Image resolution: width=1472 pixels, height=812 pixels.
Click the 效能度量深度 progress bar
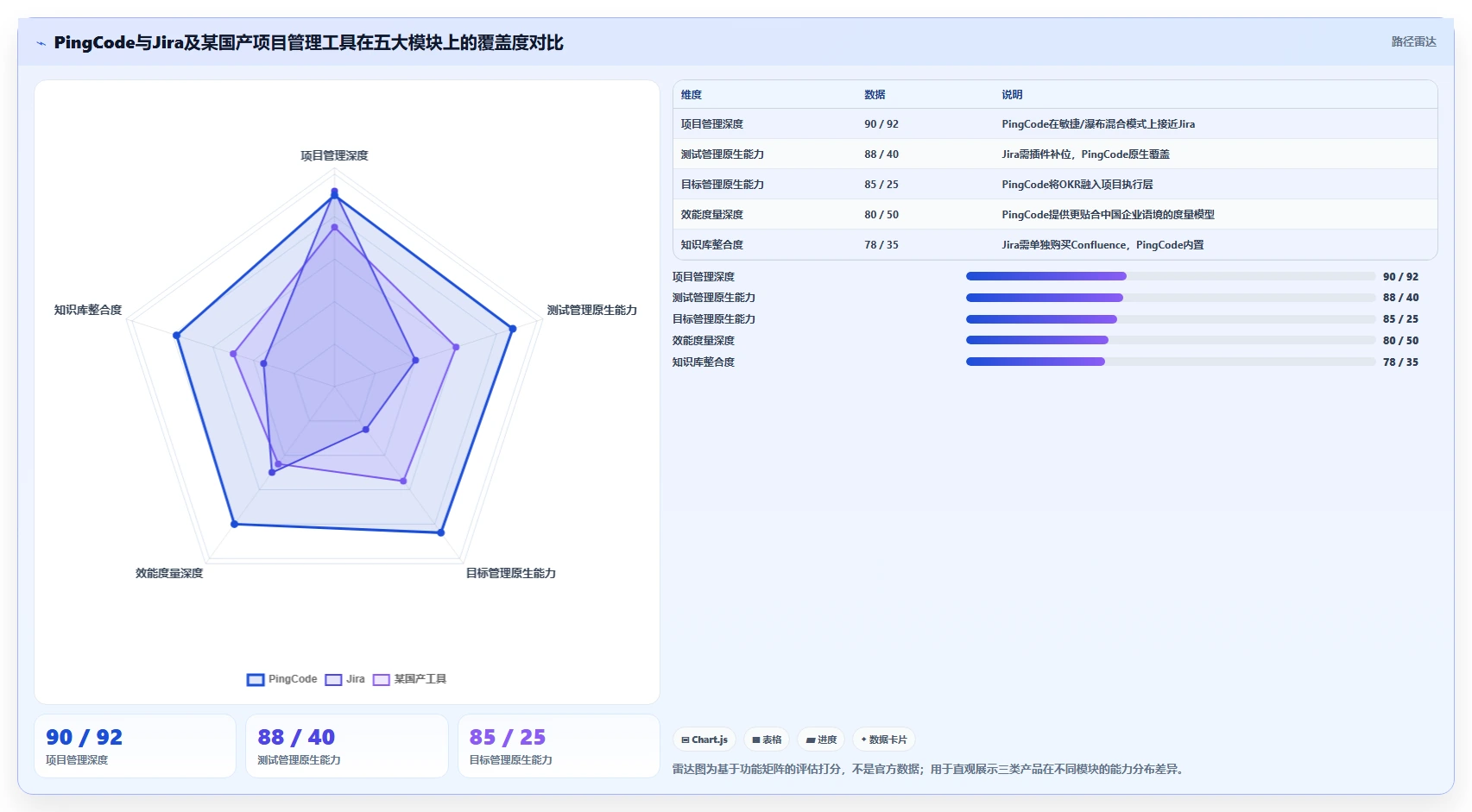(1170, 340)
